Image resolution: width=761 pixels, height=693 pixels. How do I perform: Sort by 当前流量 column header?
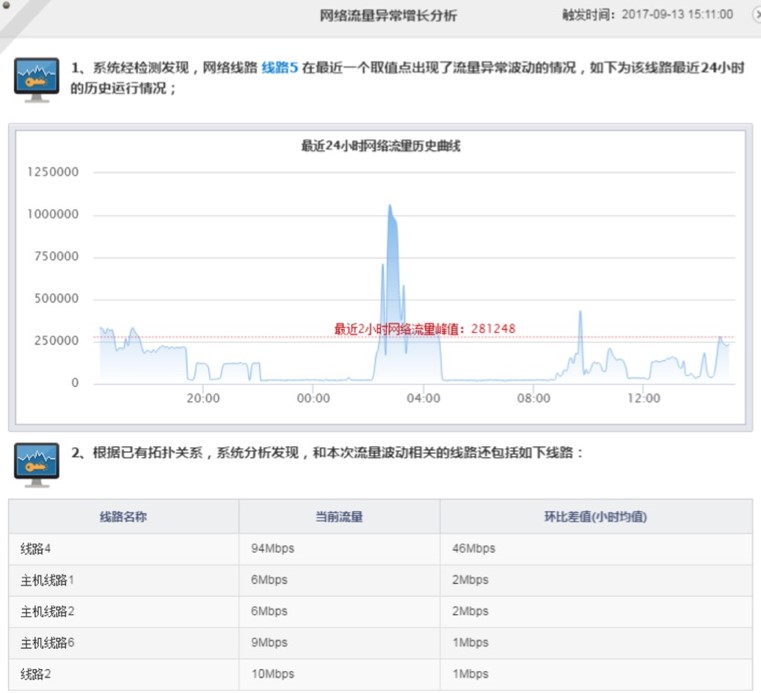[x=339, y=517]
